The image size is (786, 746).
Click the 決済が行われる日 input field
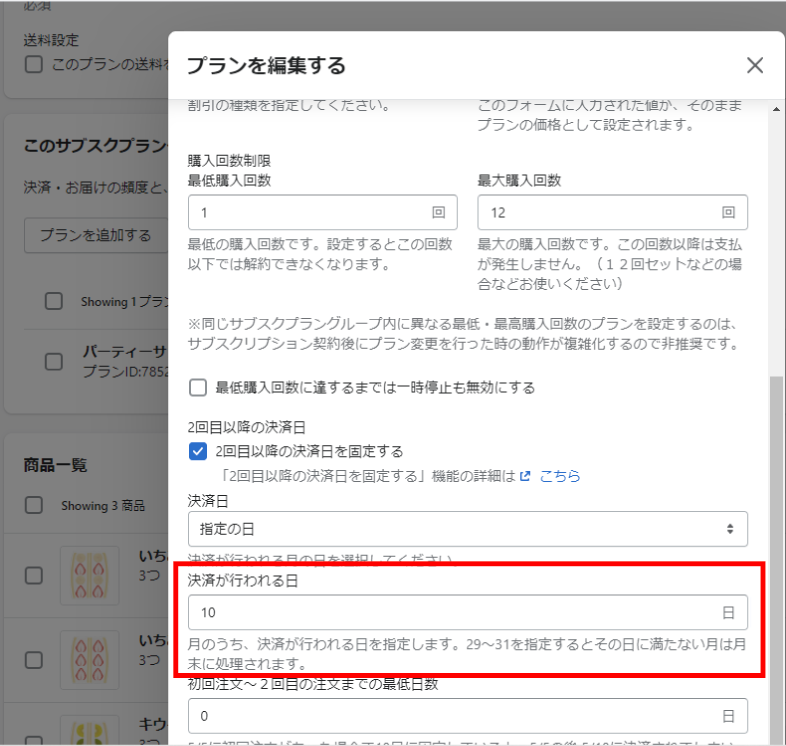click(x=468, y=612)
